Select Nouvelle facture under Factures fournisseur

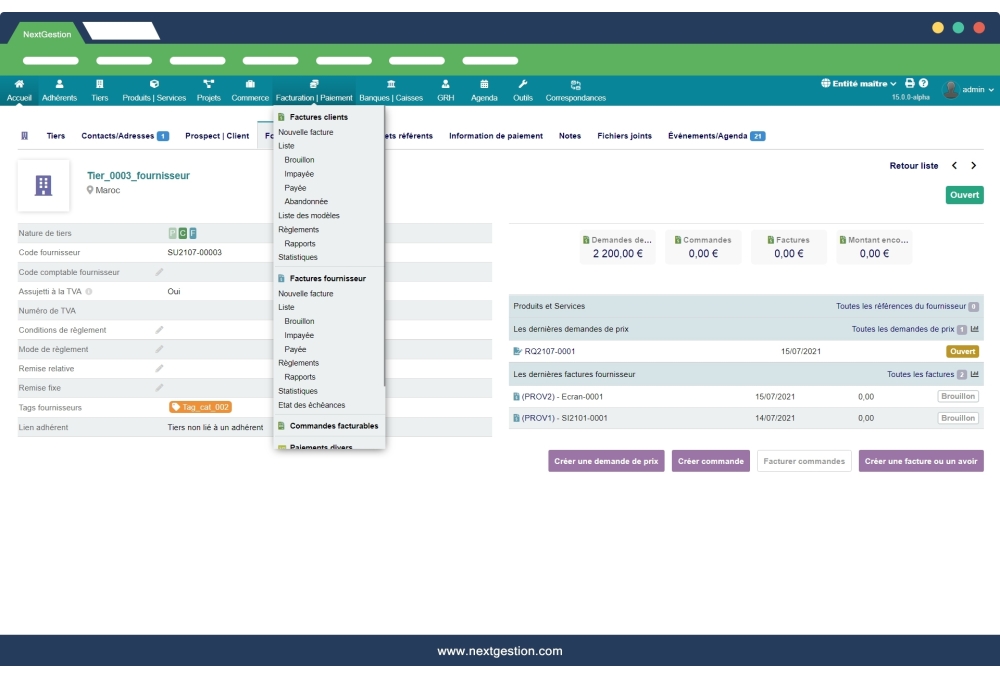[306, 294]
